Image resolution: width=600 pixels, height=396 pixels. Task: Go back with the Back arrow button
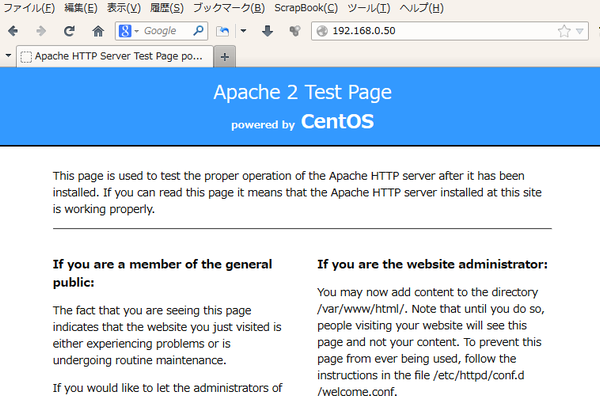point(13,31)
